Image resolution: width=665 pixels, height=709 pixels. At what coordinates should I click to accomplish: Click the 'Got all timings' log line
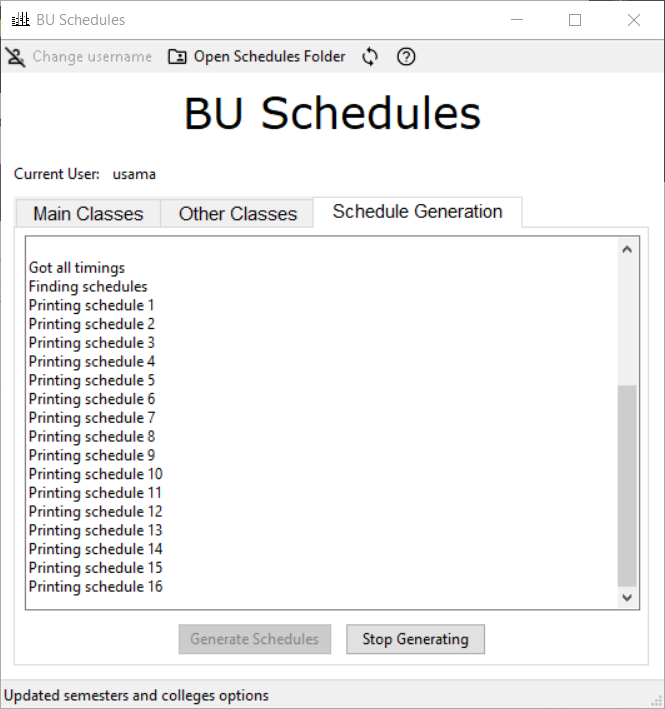pyautogui.click(x=77, y=268)
